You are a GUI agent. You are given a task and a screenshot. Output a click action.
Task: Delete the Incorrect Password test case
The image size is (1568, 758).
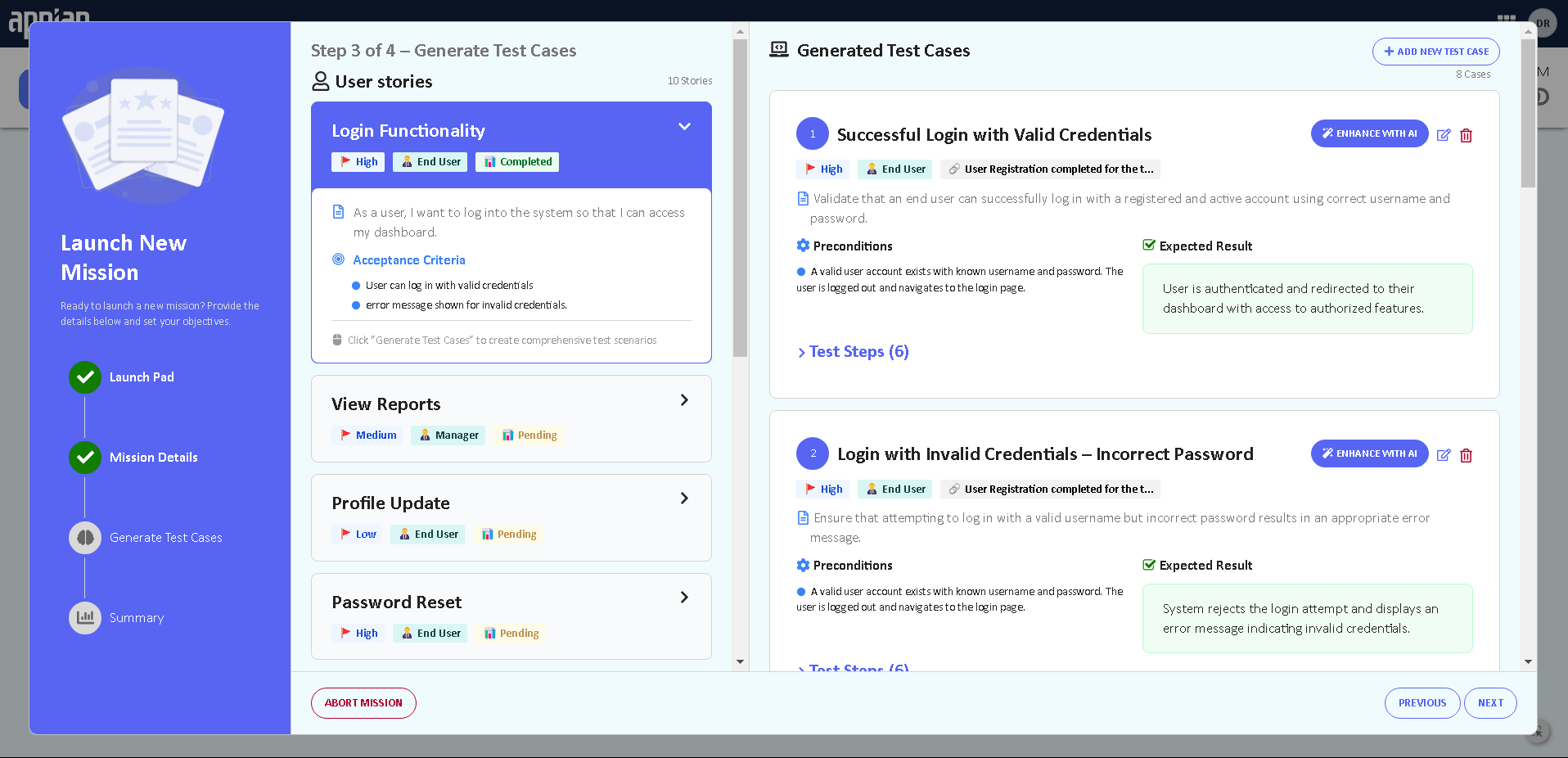tap(1466, 455)
